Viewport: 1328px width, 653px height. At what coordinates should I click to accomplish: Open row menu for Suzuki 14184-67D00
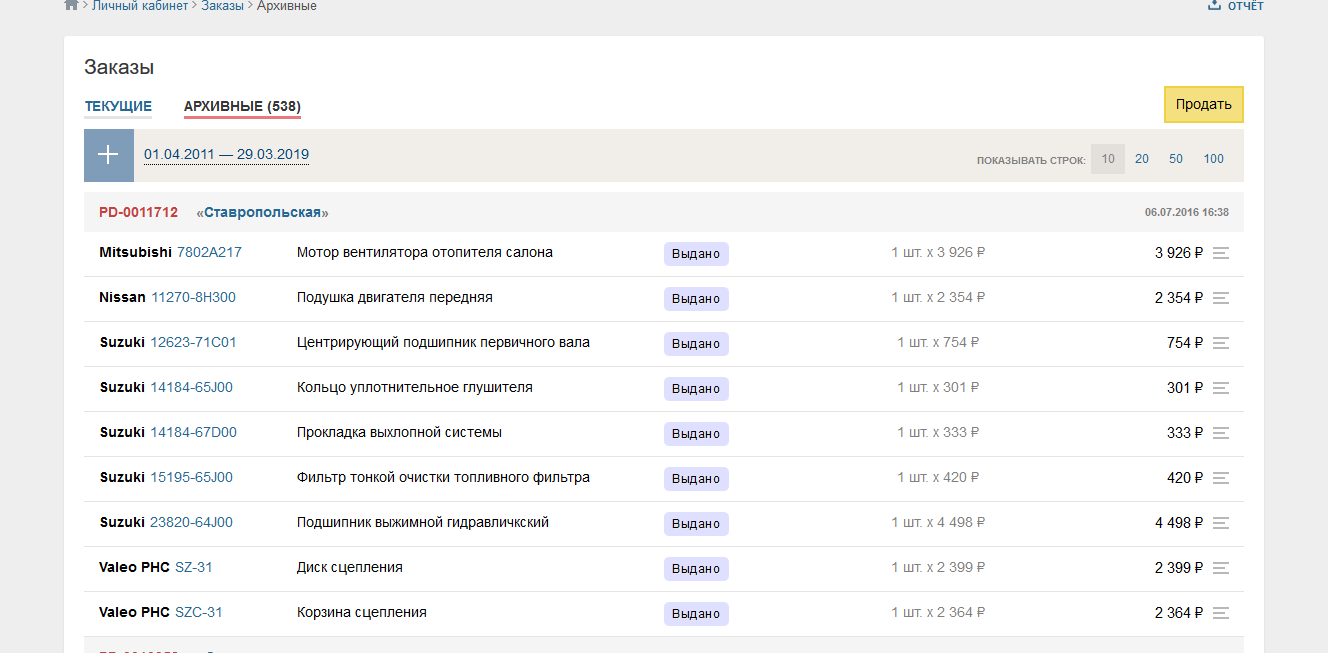(x=1220, y=433)
